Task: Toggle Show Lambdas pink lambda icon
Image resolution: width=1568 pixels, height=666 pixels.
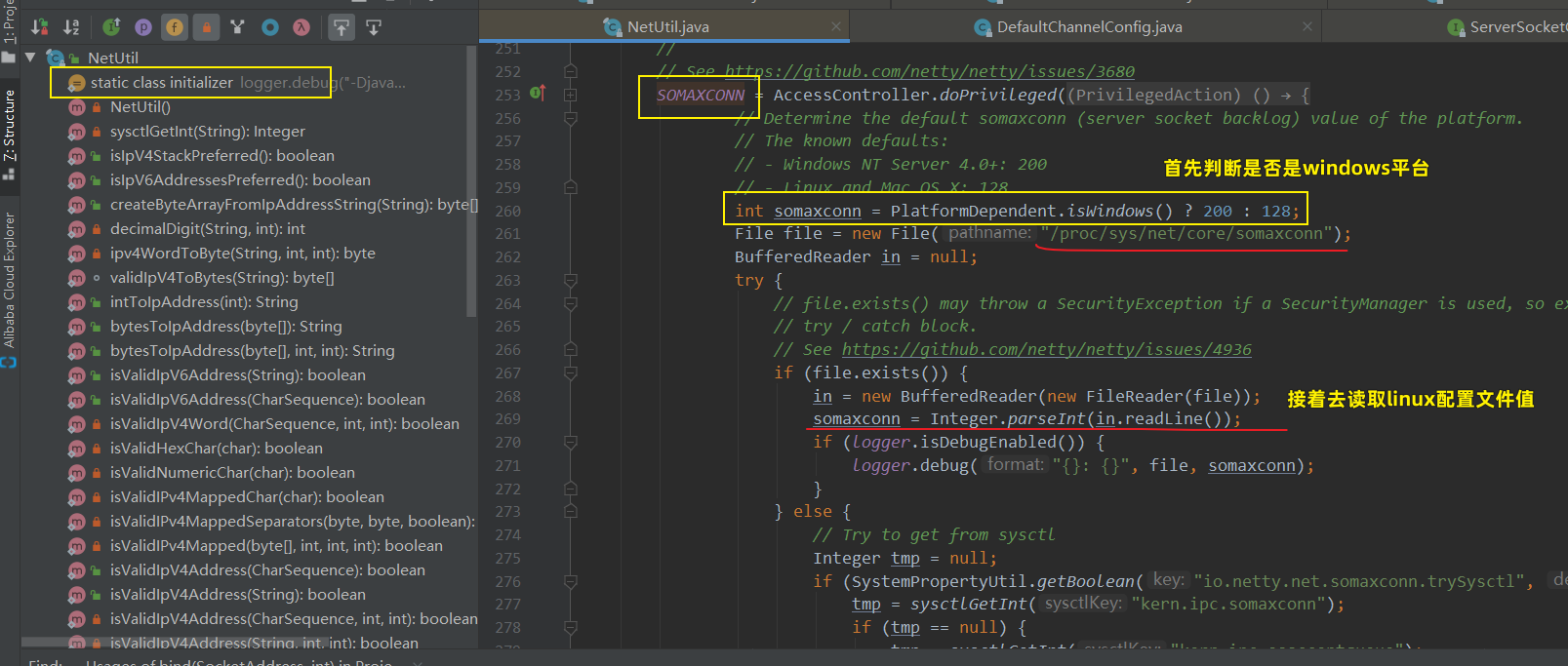Action: point(302,27)
